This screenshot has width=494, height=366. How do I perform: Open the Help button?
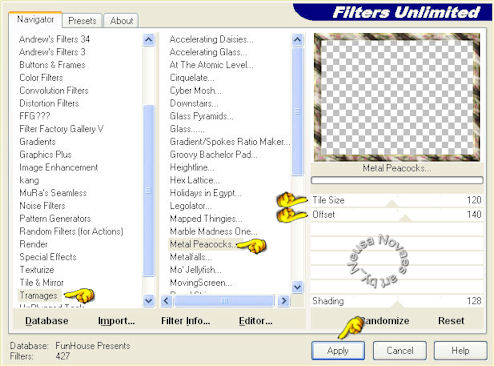[x=460, y=351]
